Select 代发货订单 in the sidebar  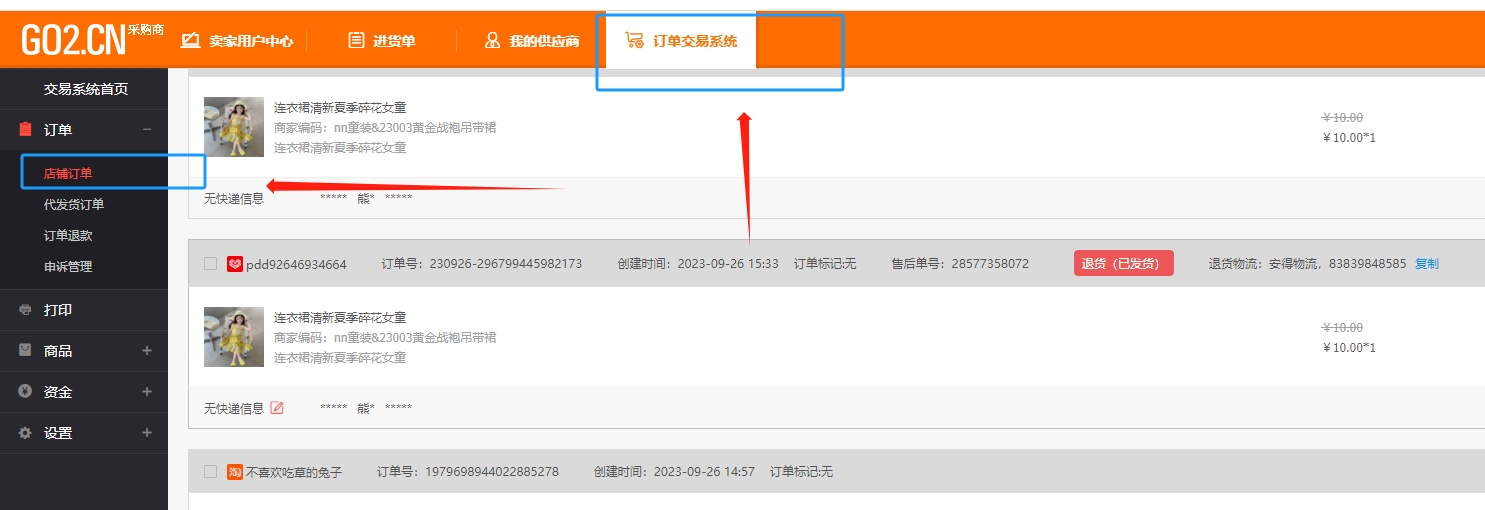pos(74,204)
